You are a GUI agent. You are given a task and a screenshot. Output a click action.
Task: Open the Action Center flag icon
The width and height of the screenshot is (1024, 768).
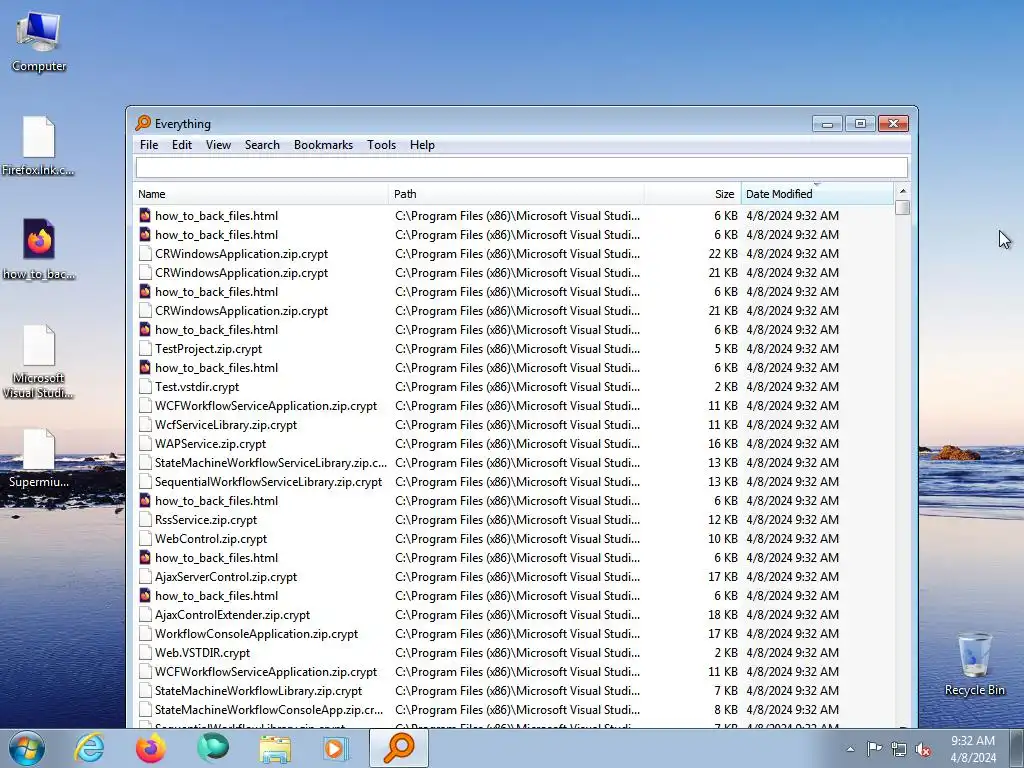(x=874, y=749)
